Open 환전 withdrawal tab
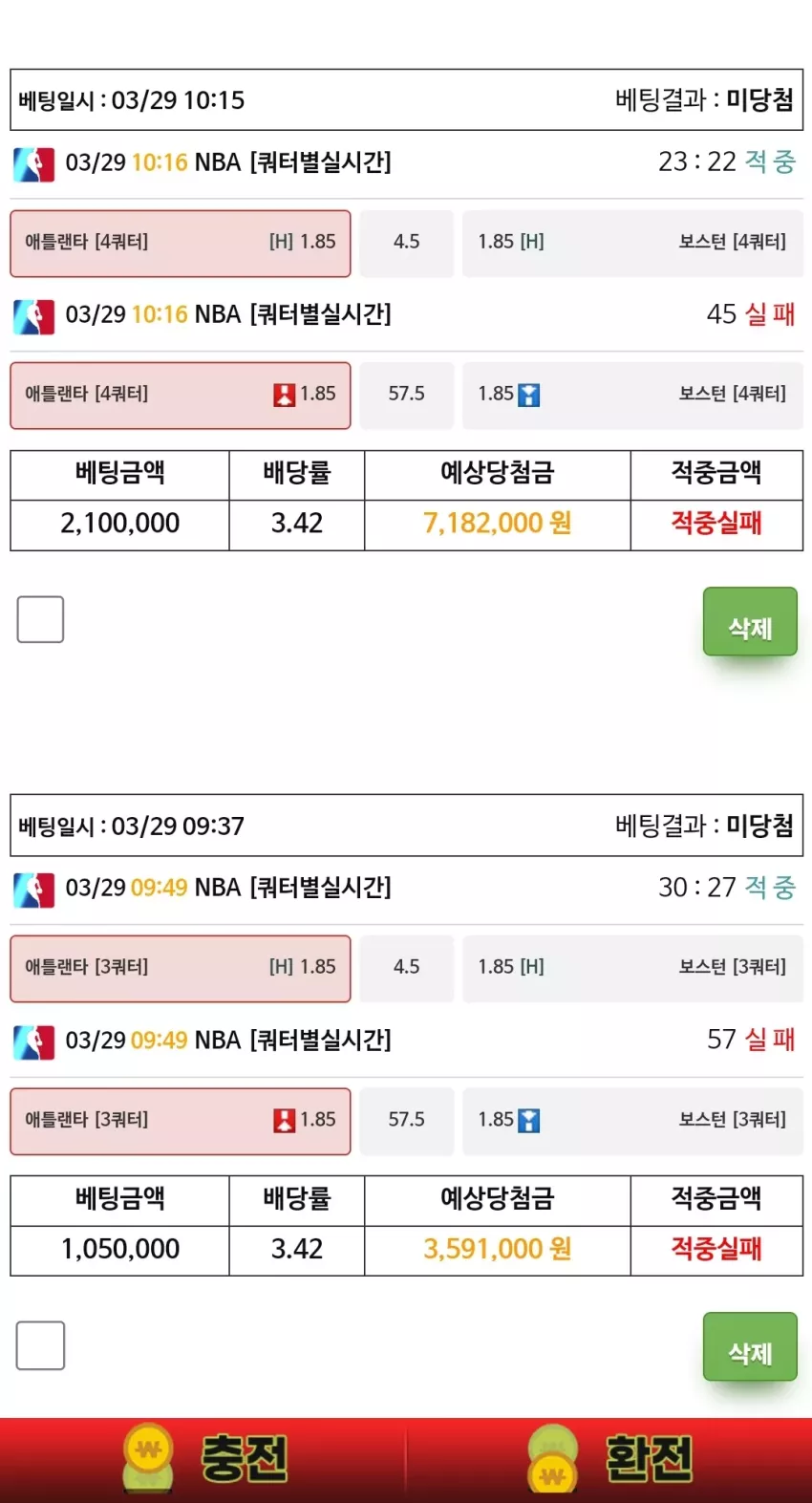This screenshot has width=812, height=1503. 609,1460
